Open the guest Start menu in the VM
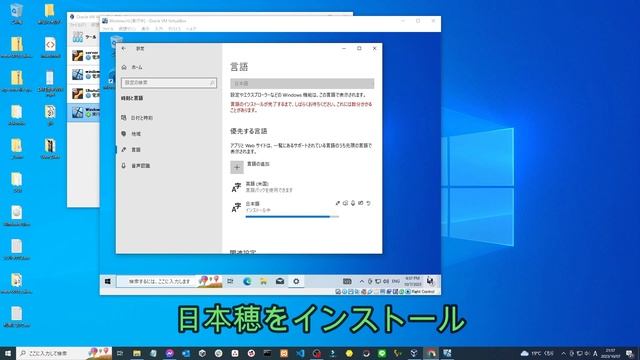This screenshot has width=640, height=360. pyautogui.click(x=108, y=281)
